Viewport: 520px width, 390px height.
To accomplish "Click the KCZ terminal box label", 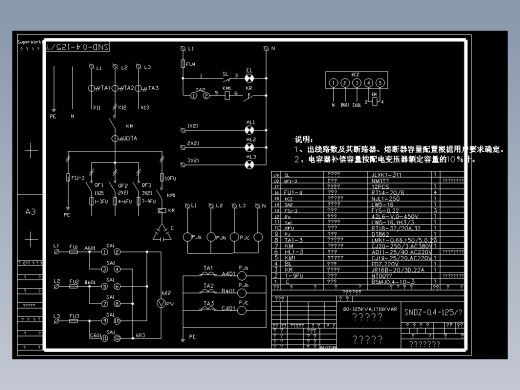I will 355,75.
